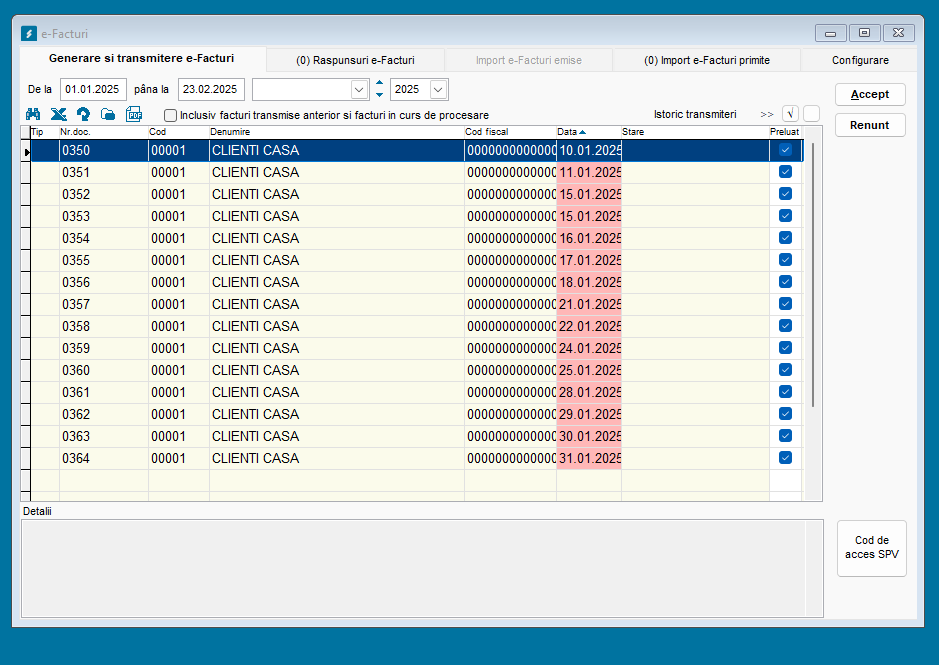Click date cell 25.01.2025
The width and height of the screenshot is (939, 665).
(589, 370)
